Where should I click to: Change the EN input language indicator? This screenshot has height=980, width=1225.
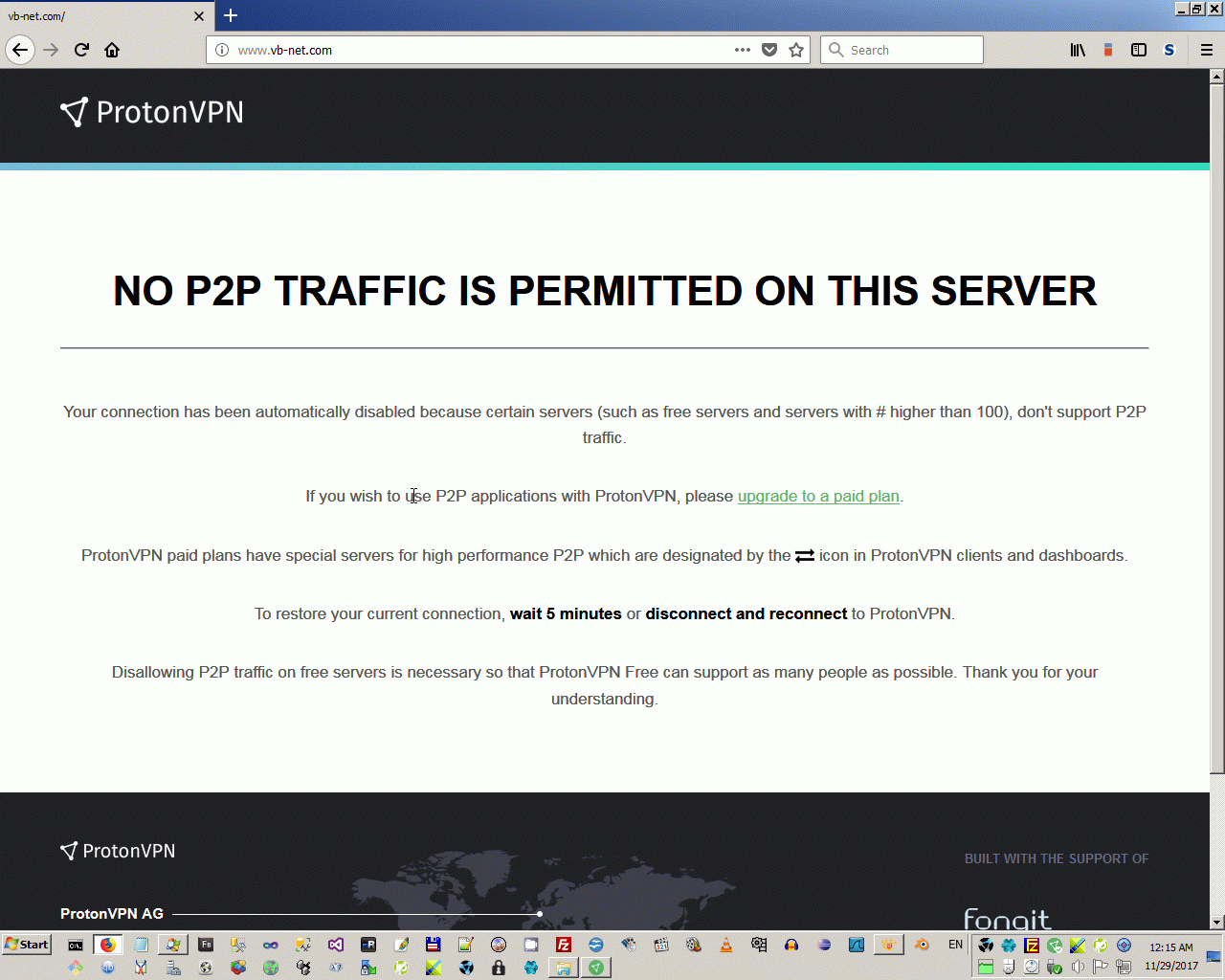[955, 945]
